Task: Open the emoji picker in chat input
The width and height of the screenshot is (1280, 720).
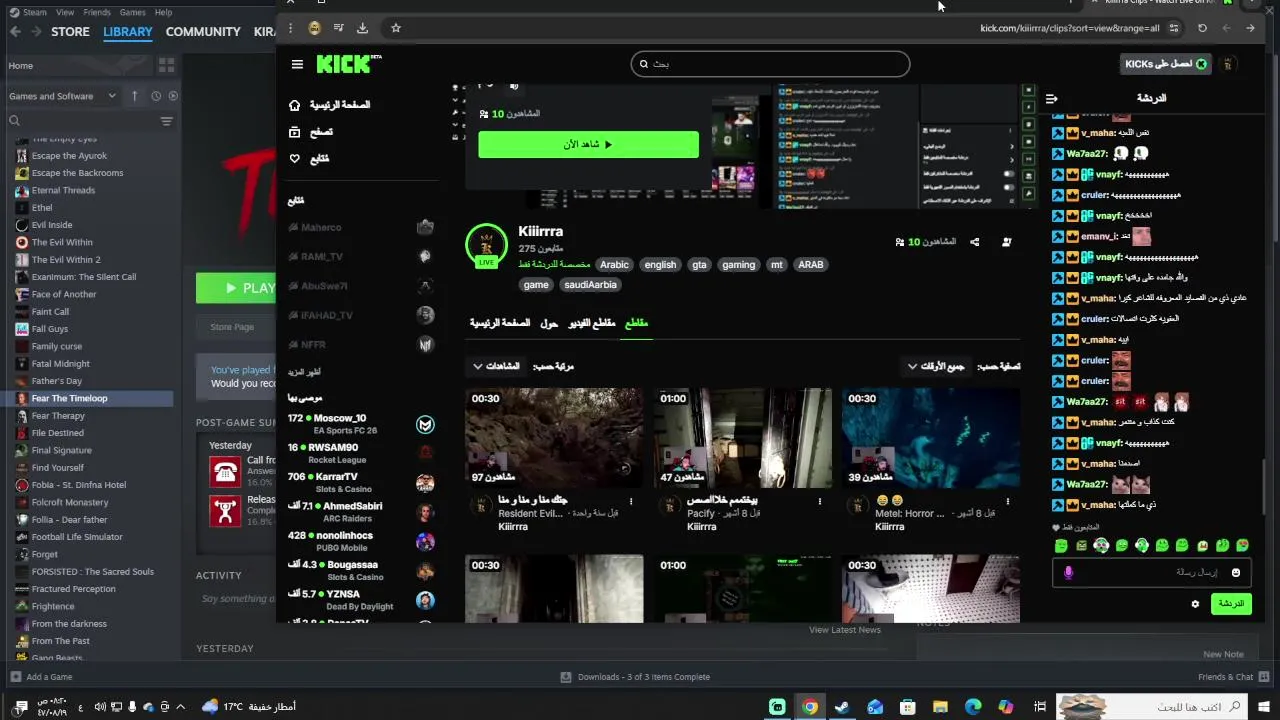Action: [1236, 573]
